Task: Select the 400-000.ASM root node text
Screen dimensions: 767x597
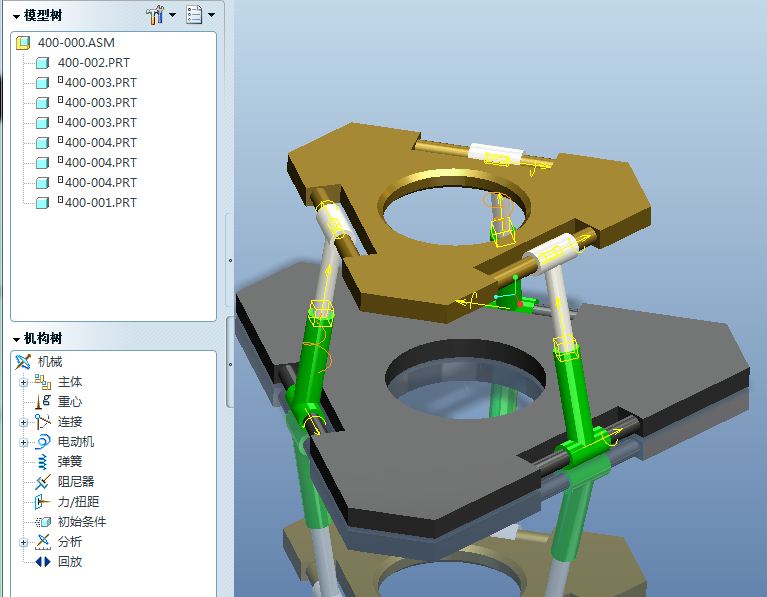Action: tap(76, 43)
